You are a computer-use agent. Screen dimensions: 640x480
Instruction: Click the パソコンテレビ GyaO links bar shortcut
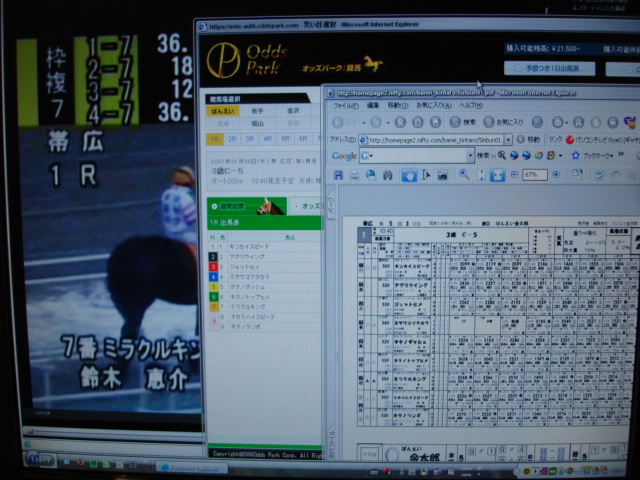603,140
